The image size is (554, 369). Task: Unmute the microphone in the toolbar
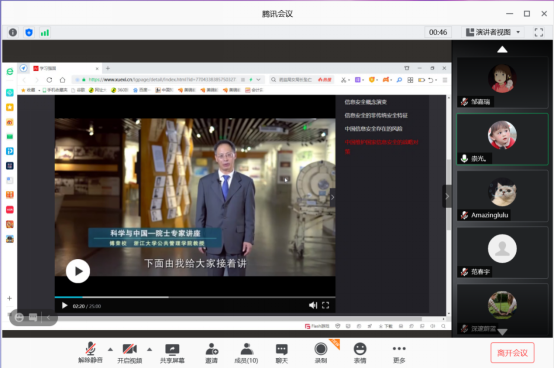click(90, 353)
